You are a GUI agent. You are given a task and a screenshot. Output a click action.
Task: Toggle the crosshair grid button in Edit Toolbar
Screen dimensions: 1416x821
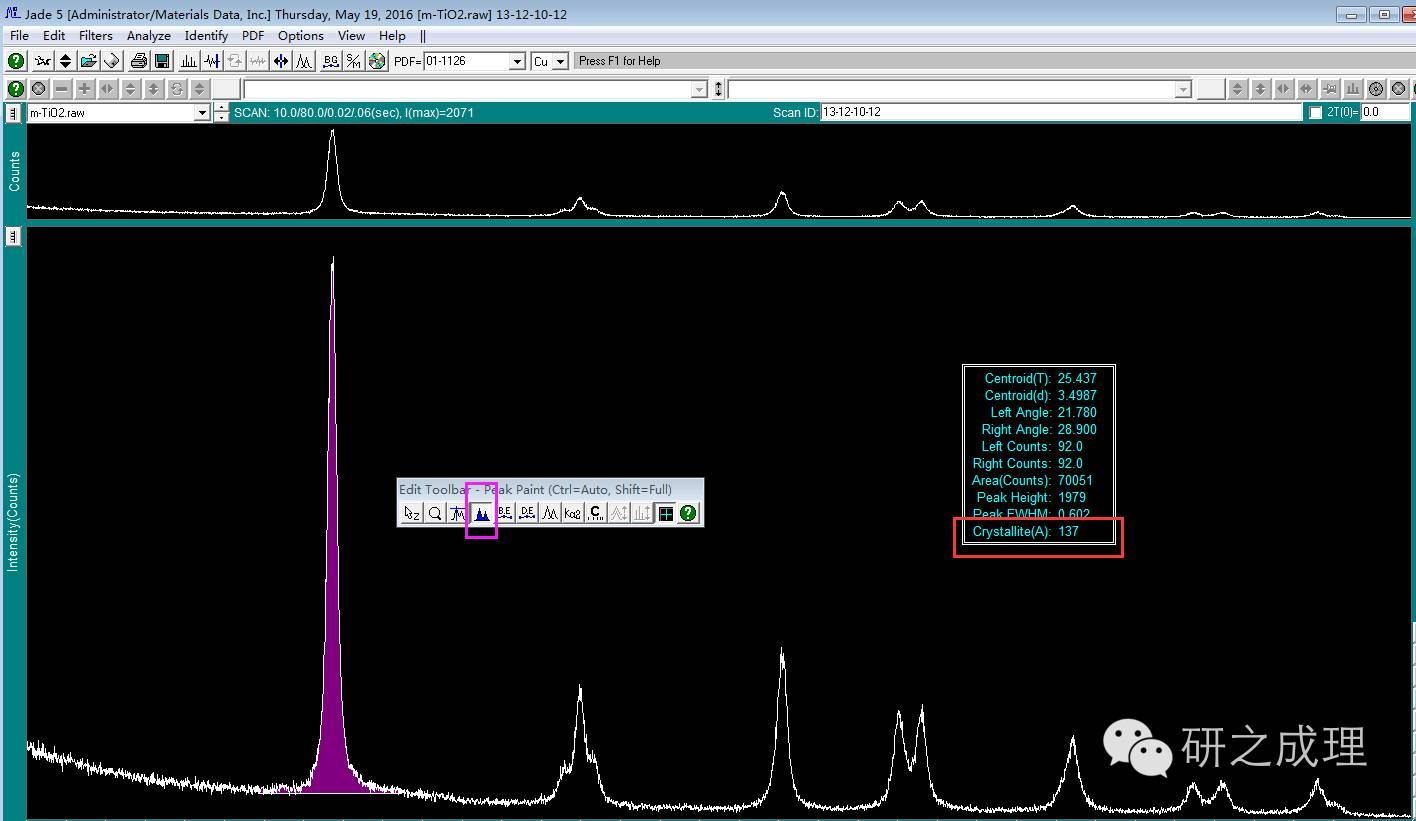(665, 513)
